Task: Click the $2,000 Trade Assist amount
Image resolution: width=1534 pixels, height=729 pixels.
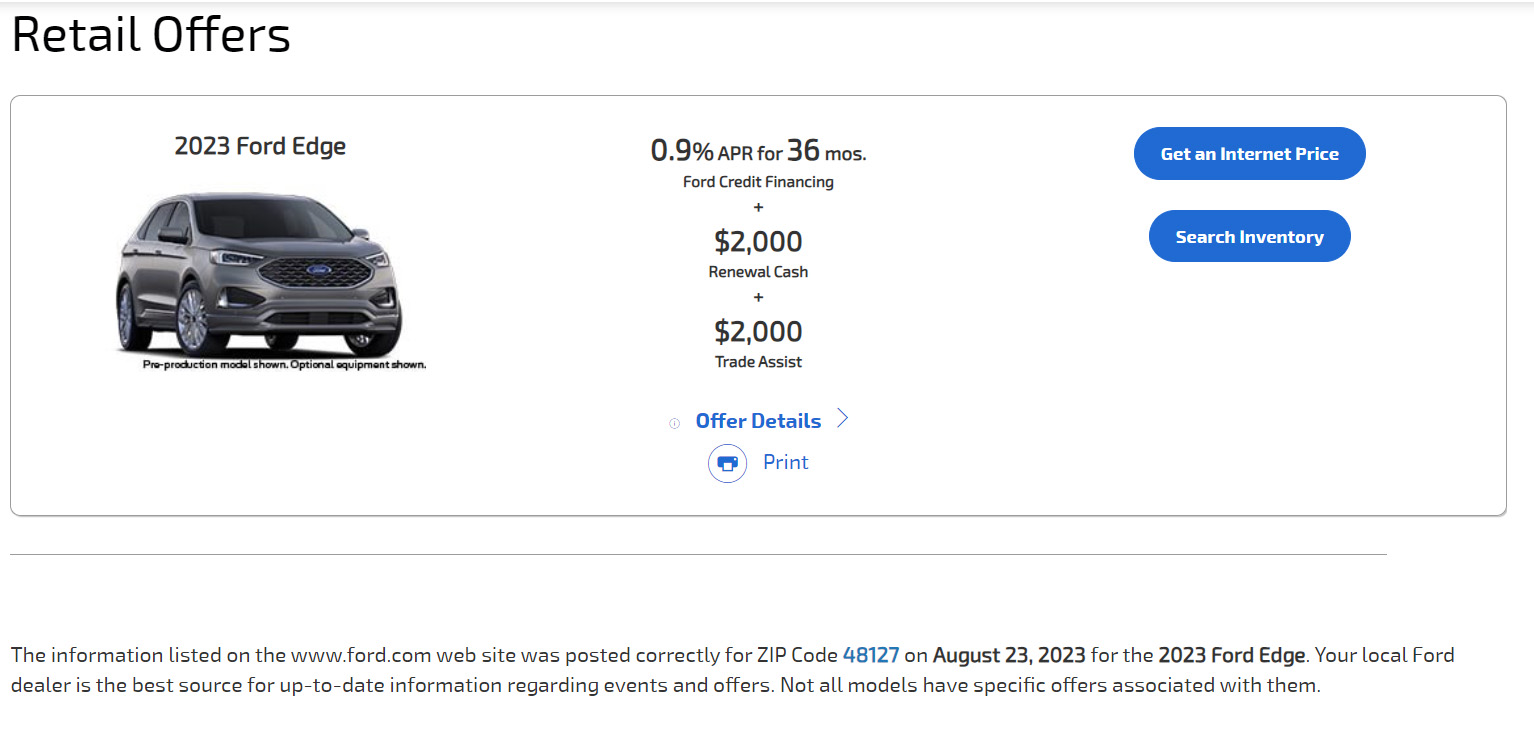Action: (758, 331)
